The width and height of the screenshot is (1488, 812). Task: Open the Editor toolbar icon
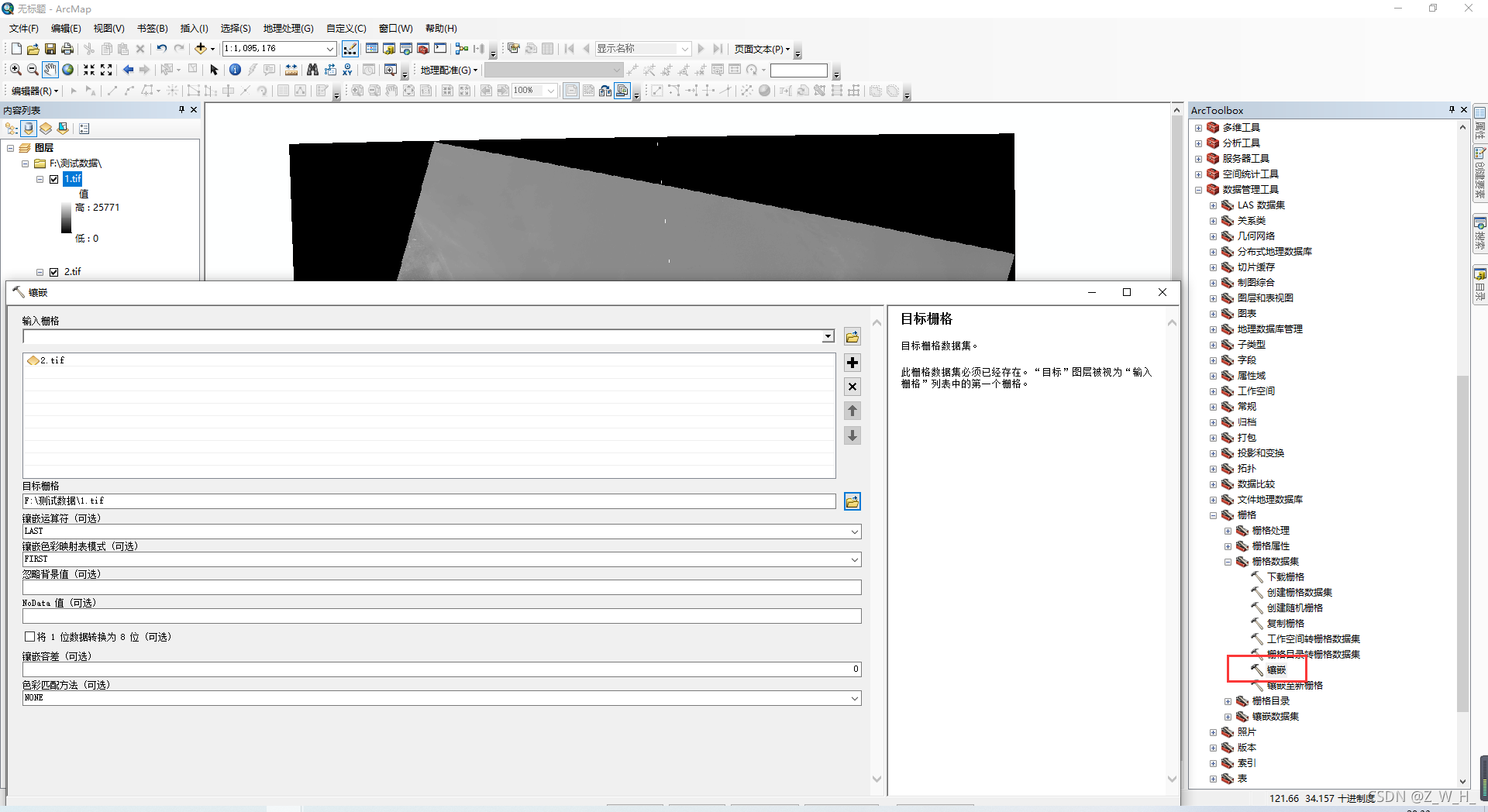click(350, 49)
